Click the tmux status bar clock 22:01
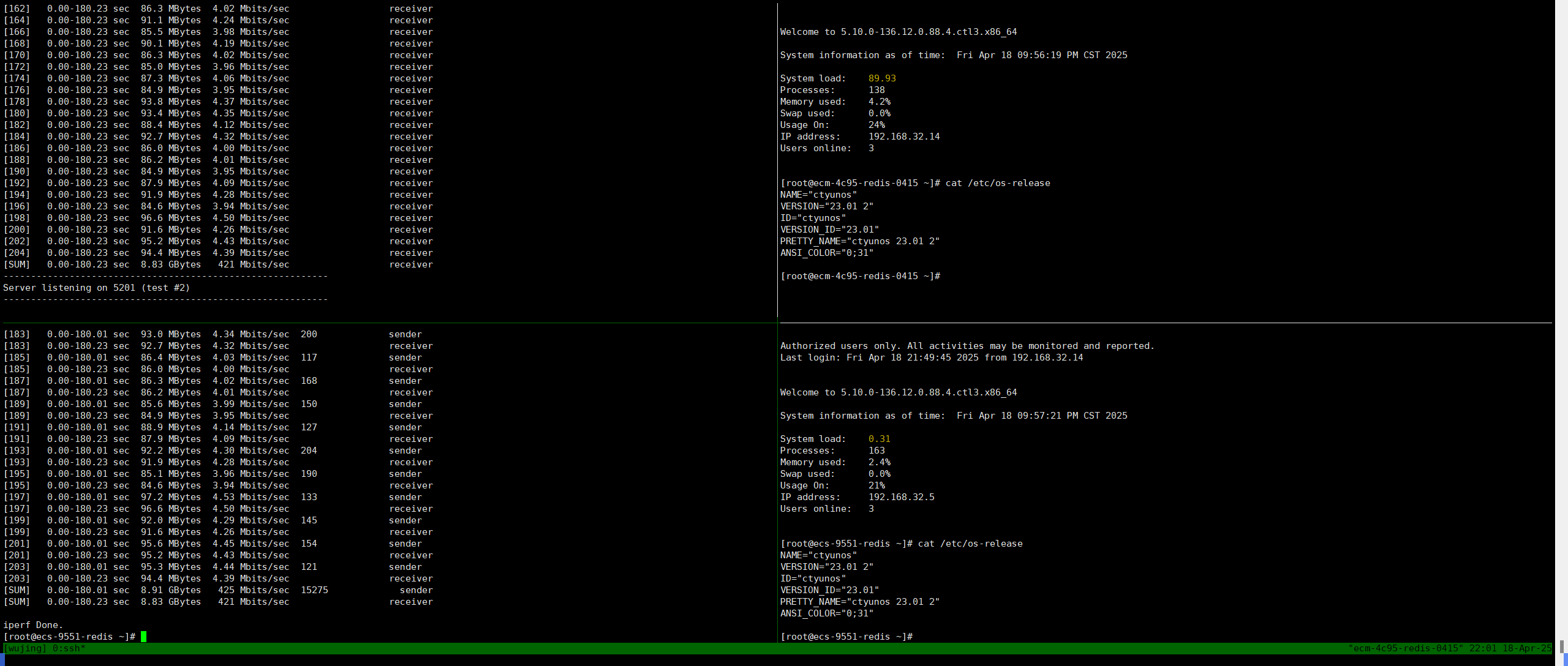 1482,648
